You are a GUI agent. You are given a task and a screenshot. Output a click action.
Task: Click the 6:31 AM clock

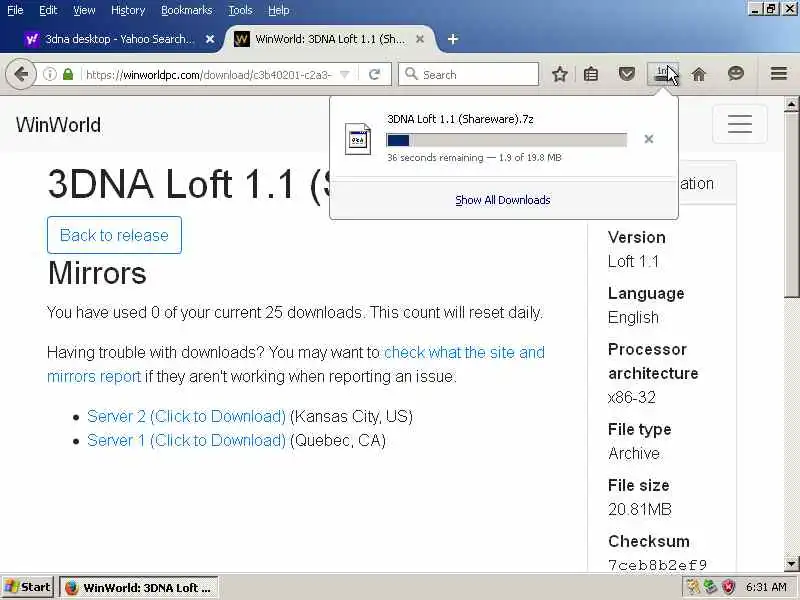[766, 587]
